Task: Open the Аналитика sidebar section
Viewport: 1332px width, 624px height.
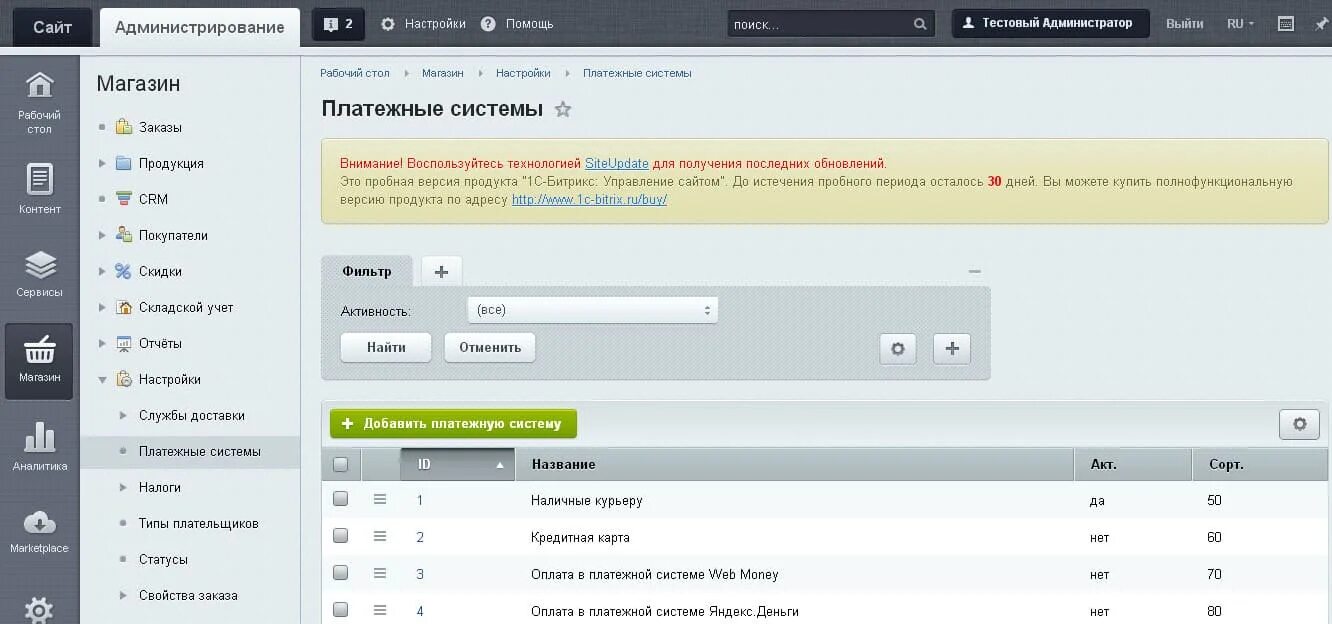Action: [39, 446]
